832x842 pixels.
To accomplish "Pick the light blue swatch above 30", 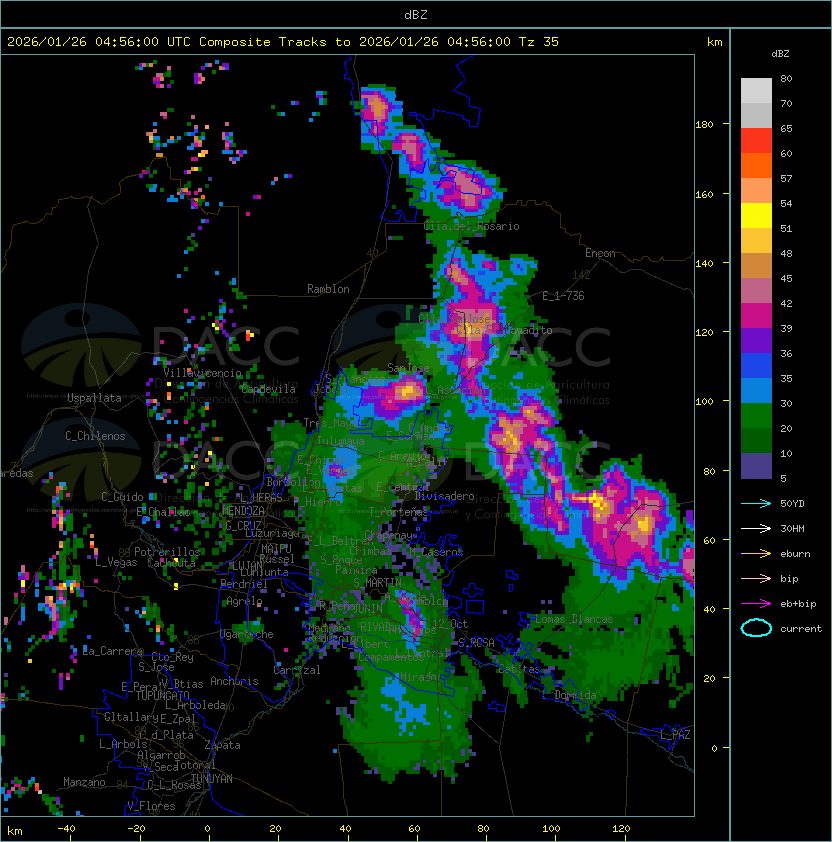I will (x=756, y=390).
